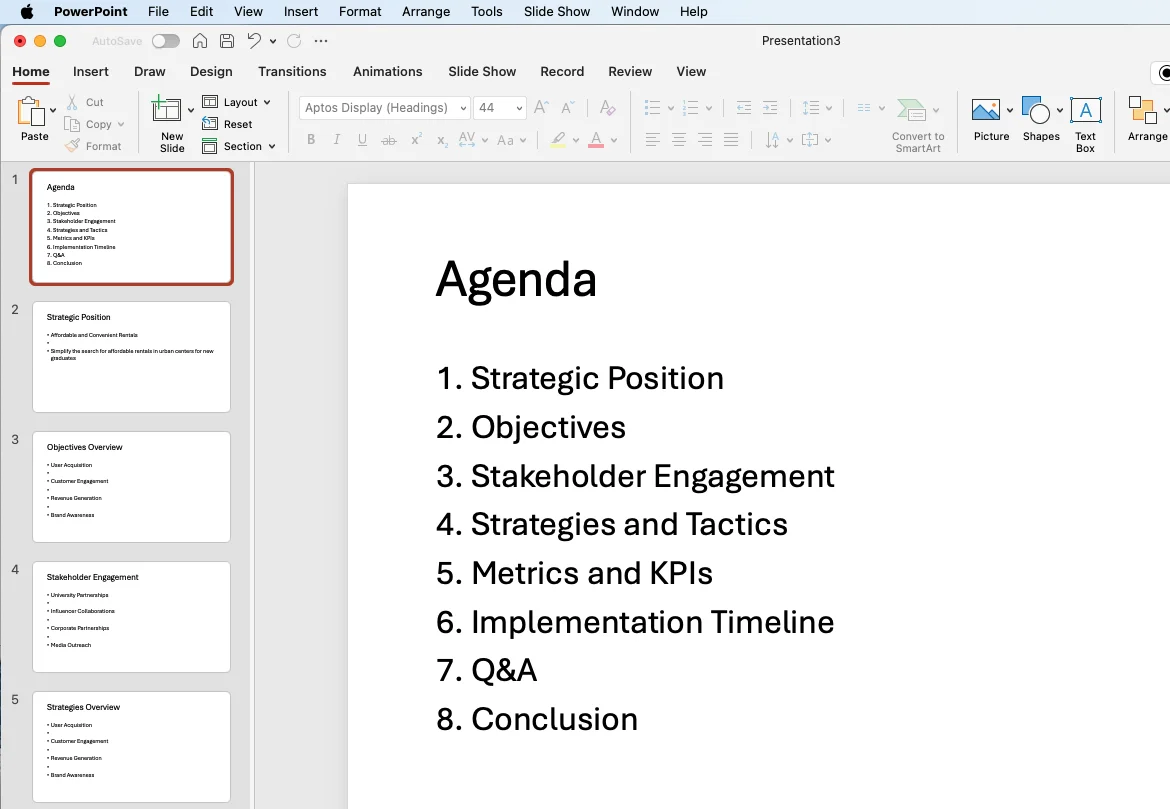Click the New Slide icon
1170x809 pixels.
tap(166, 109)
